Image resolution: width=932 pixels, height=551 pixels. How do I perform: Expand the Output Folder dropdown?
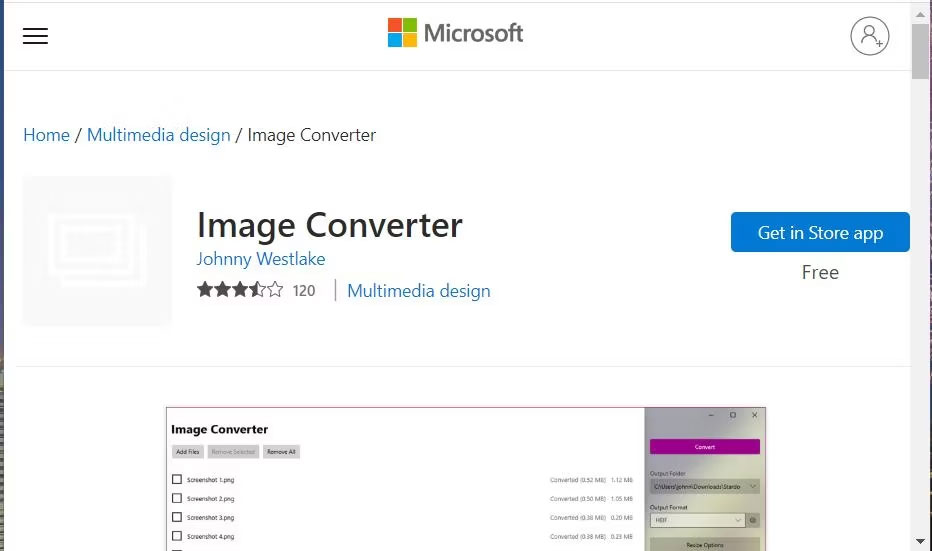(x=704, y=486)
